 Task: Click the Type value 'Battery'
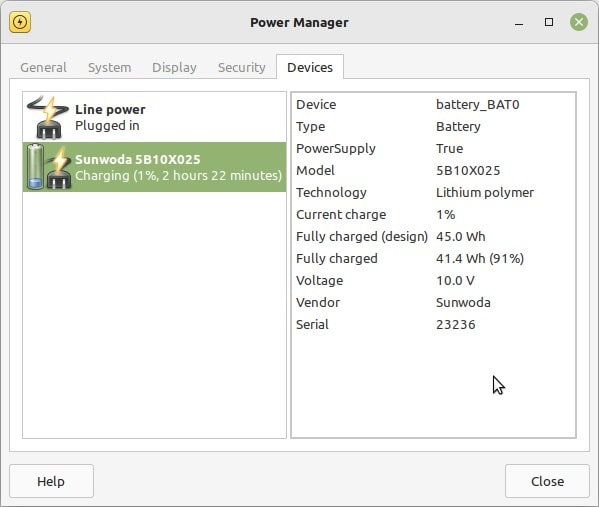[x=458, y=127]
